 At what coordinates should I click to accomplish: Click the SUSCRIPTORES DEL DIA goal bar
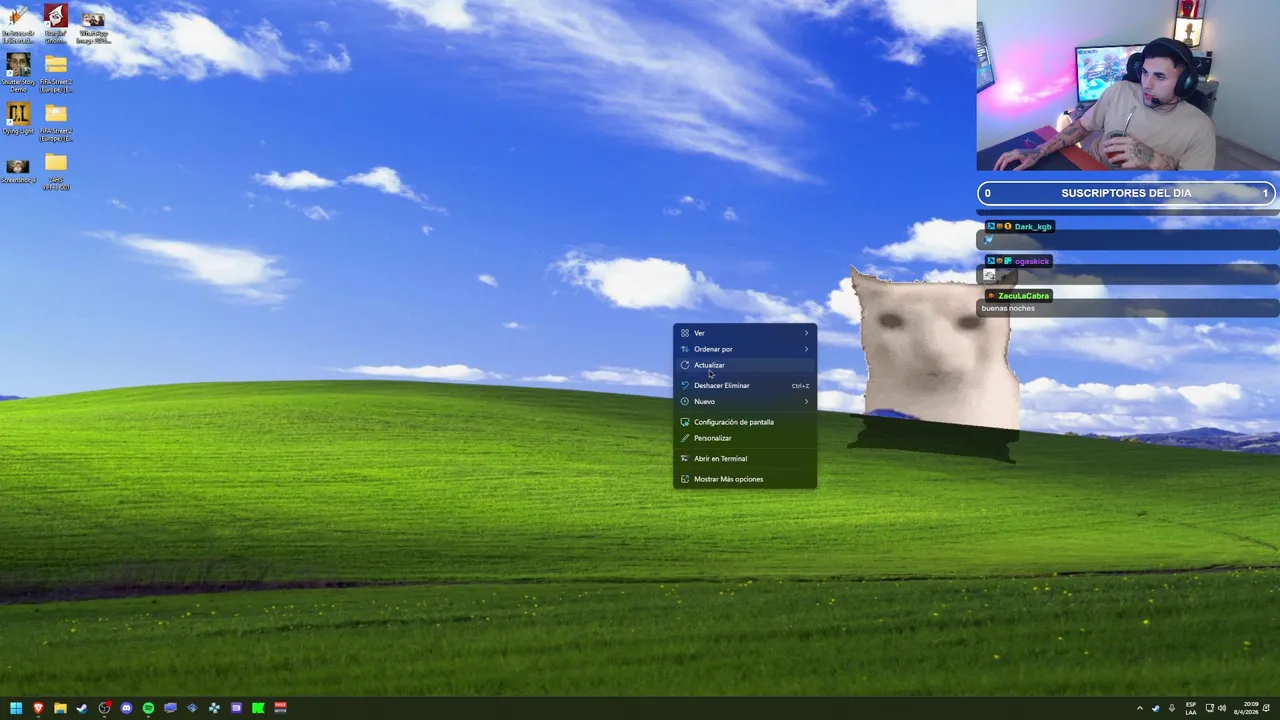click(1126, 193)
